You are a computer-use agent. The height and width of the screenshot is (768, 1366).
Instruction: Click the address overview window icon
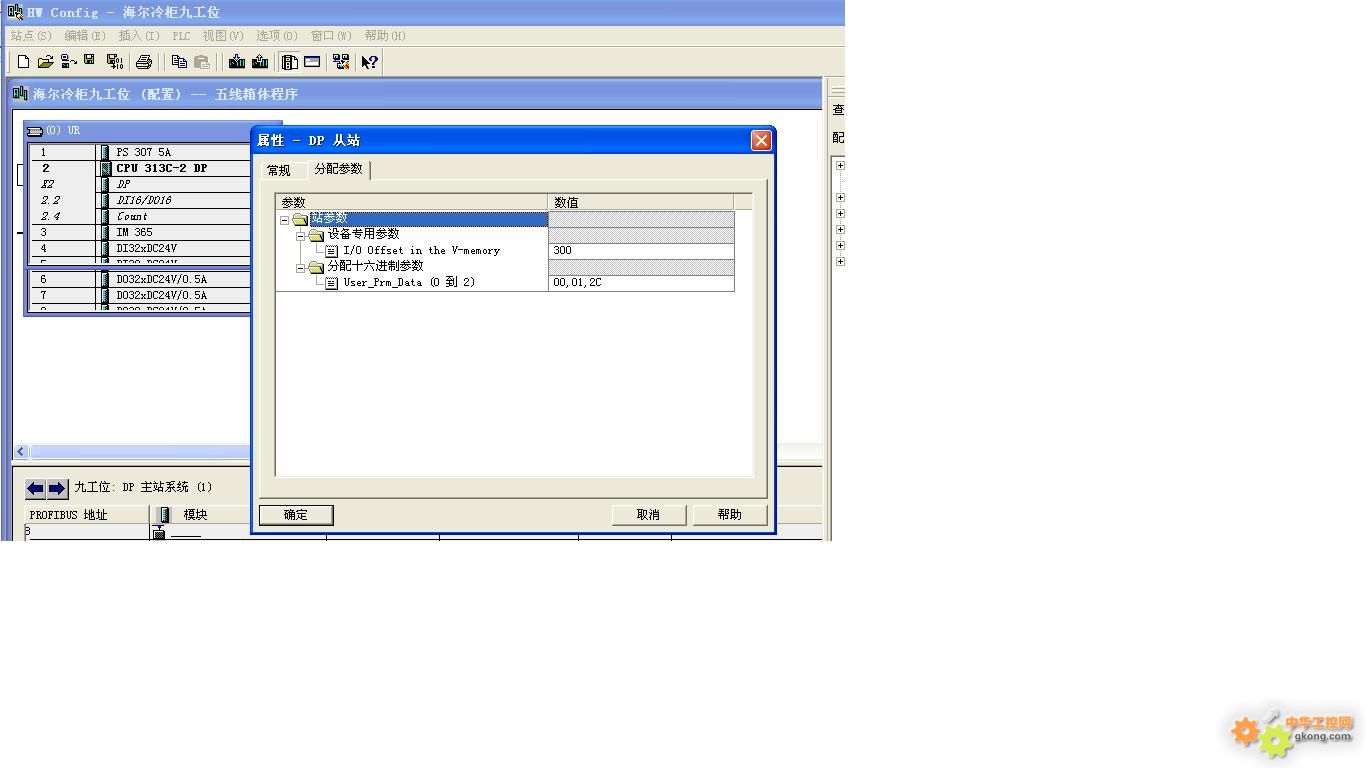312,62
